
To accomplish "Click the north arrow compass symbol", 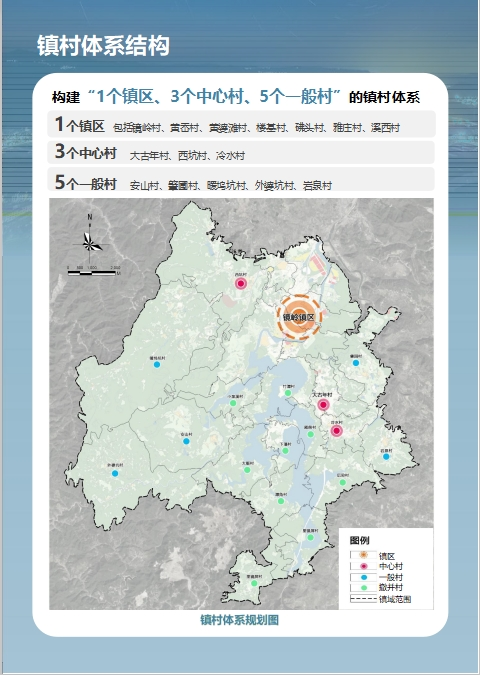I will [x=90, y=239].
